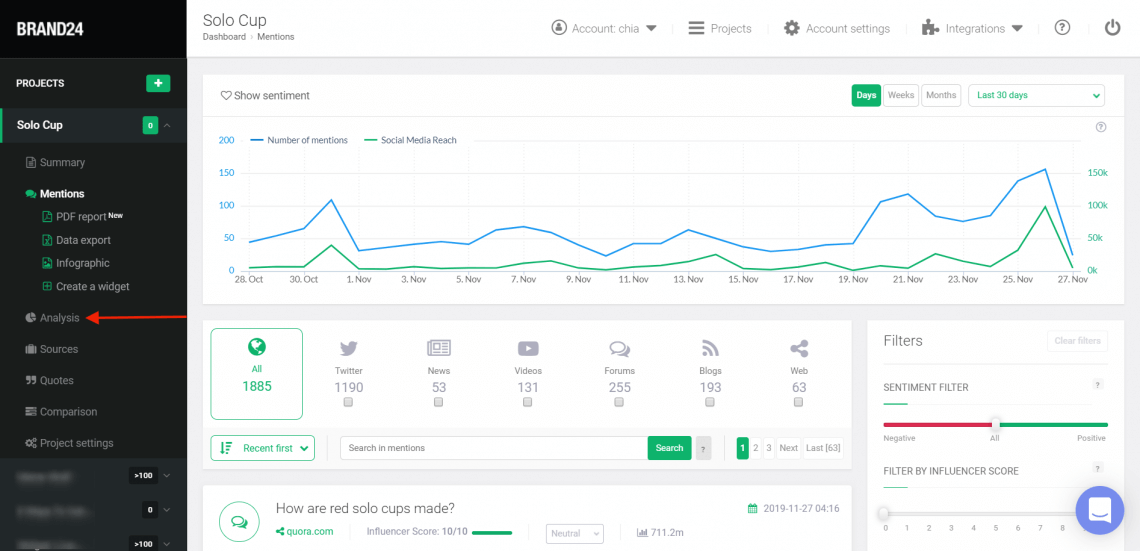The width and height of the screenshot is (1140, 551).
Task: Open the chat support bubble
Action: click(1099, 510)
